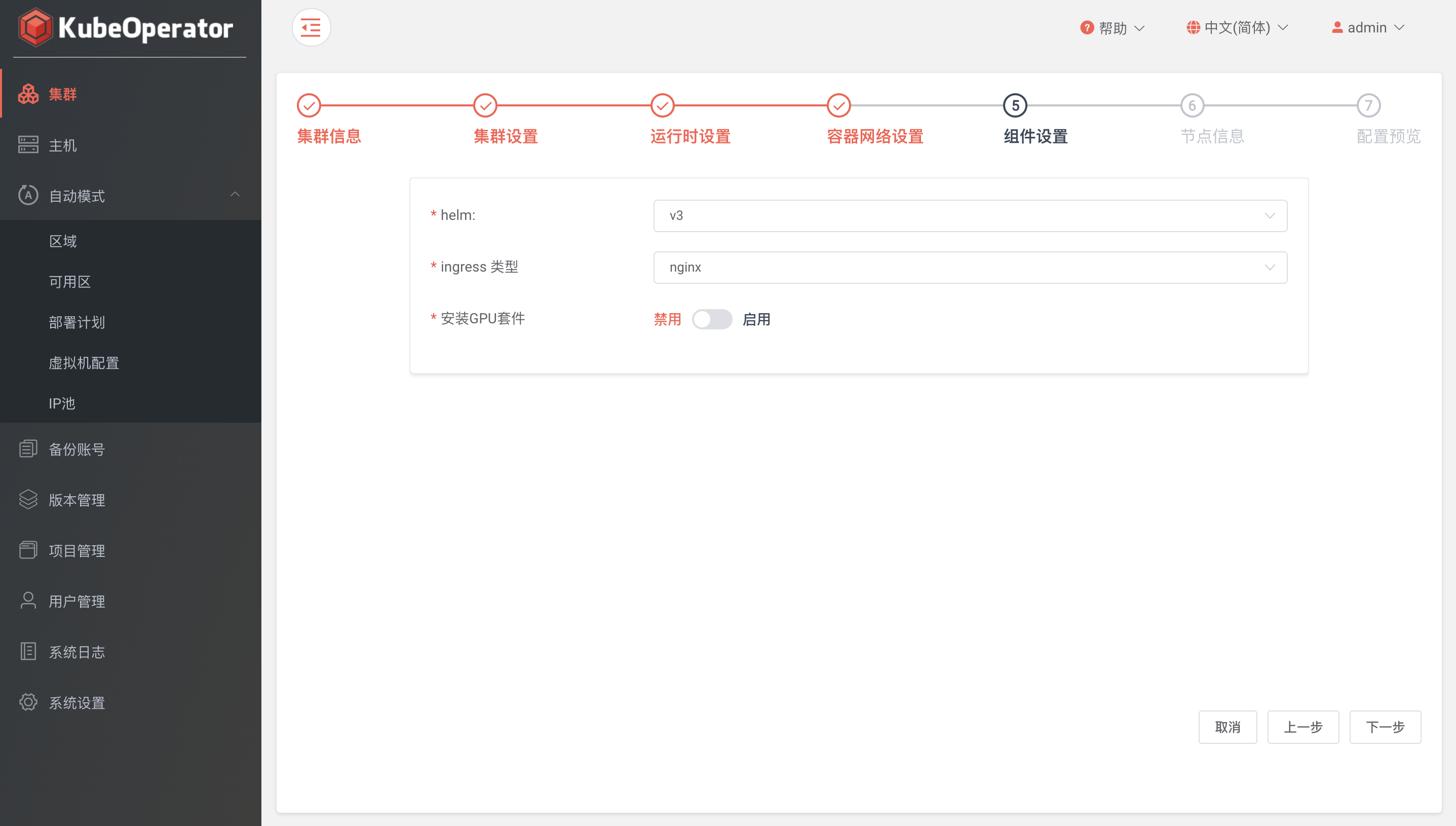Screen dimensions: 1456x826
Task: Toggle the 安装GPU套件 switch
Action: [x=712, y=319]
